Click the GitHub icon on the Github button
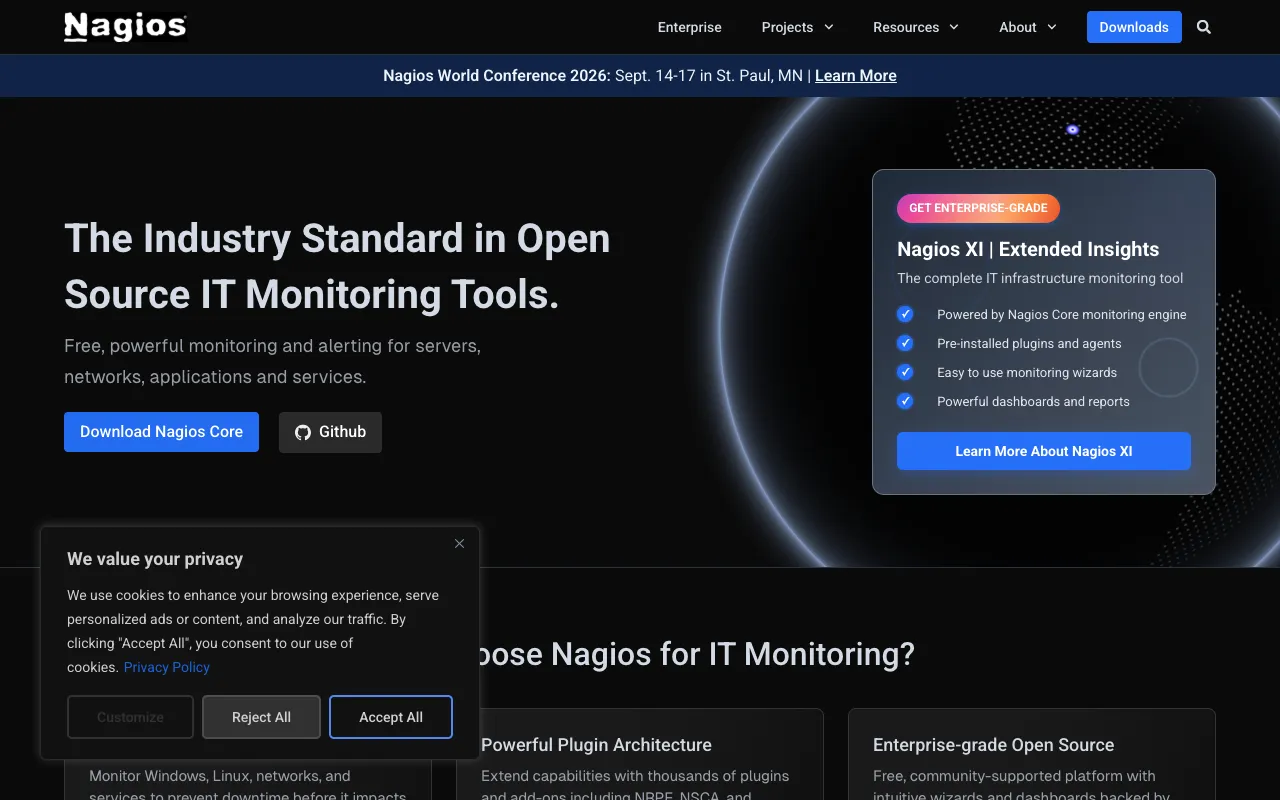The width and height of the screenshot is (1280, 800). click(x=302, y=432)
